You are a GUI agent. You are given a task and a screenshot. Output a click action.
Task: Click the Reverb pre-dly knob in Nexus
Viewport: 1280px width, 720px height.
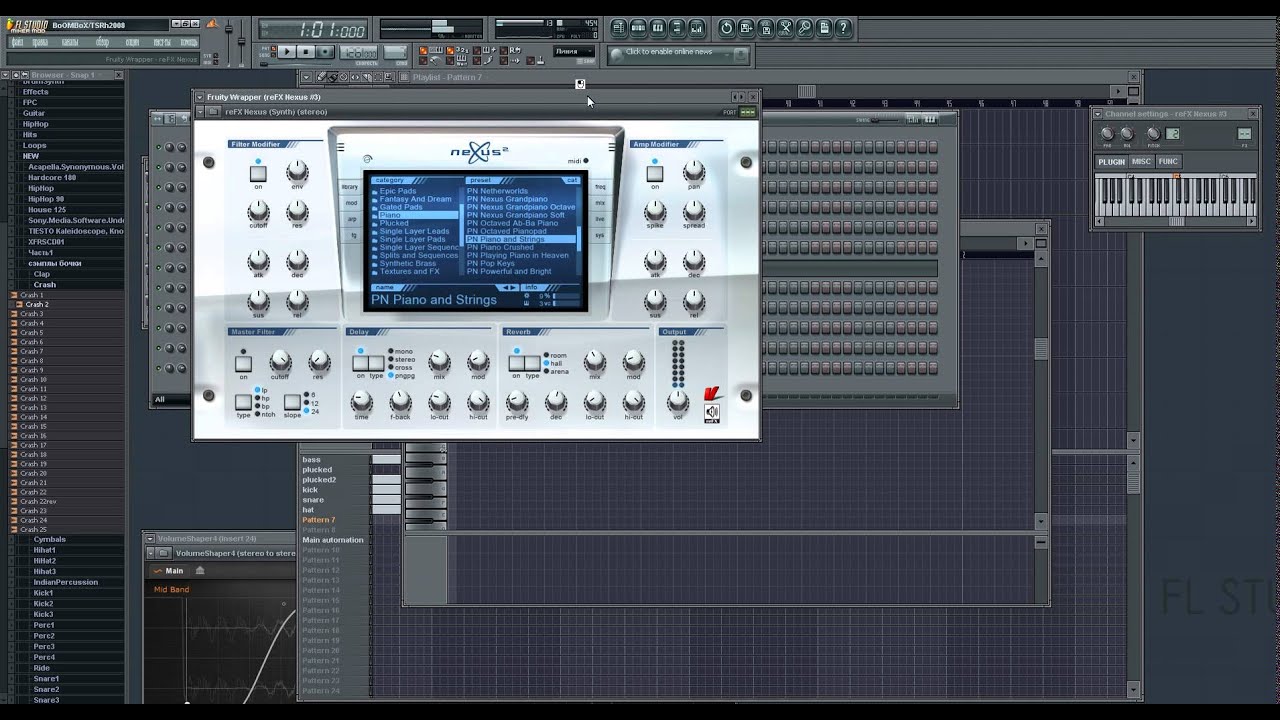point(517,400)
